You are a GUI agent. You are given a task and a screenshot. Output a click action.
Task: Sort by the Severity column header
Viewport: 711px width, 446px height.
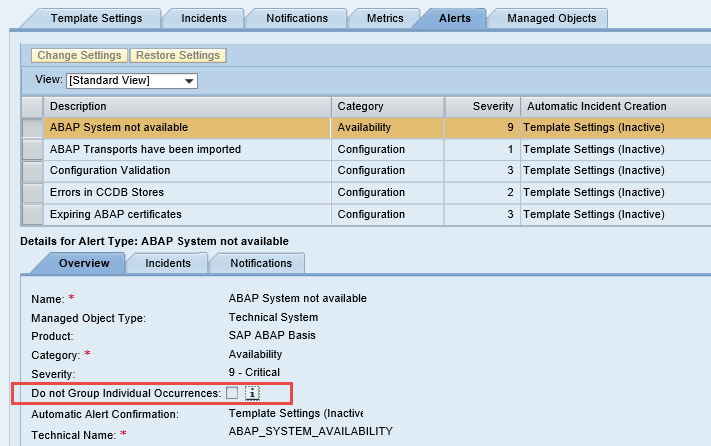tap(482, 106)
